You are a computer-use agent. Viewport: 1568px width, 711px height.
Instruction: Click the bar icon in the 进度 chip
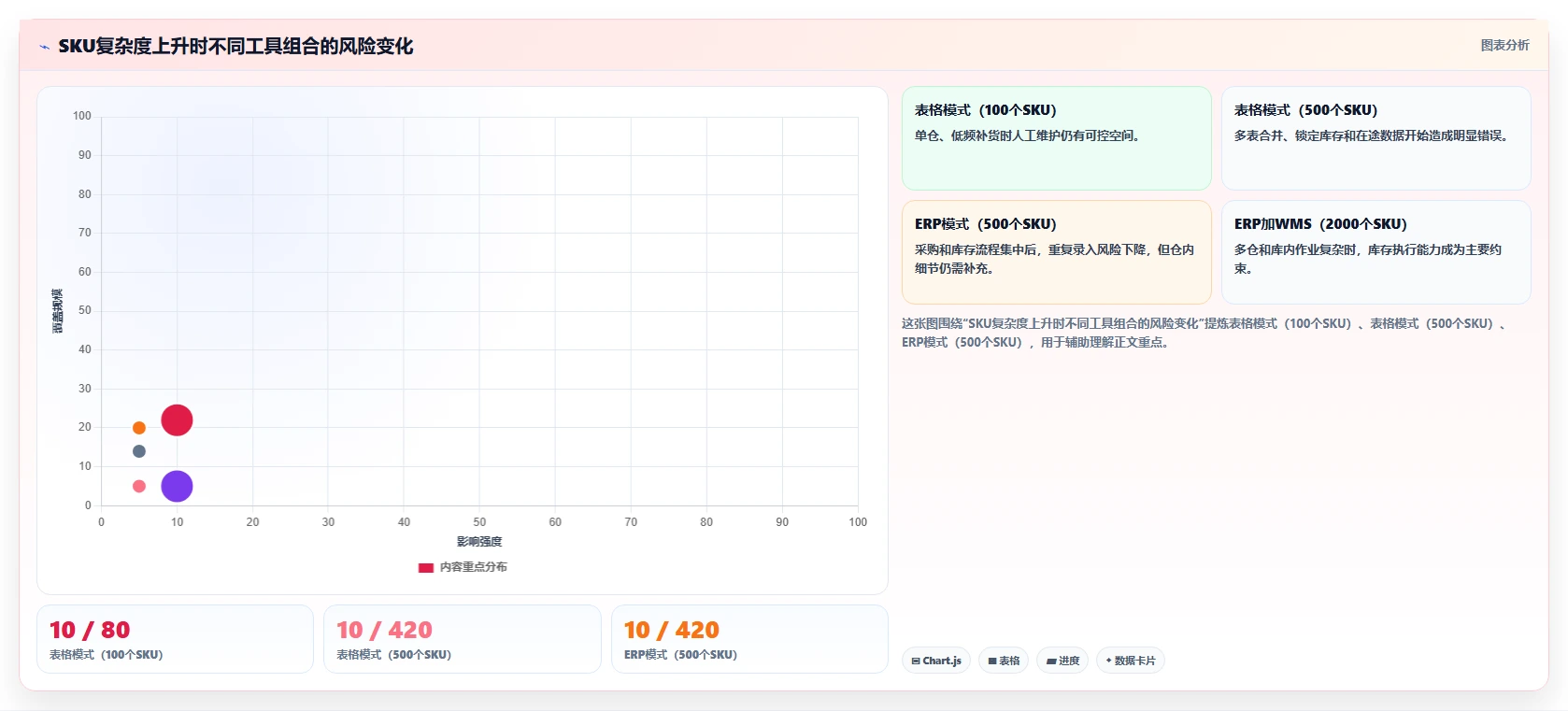click(x=1051, y=661)
